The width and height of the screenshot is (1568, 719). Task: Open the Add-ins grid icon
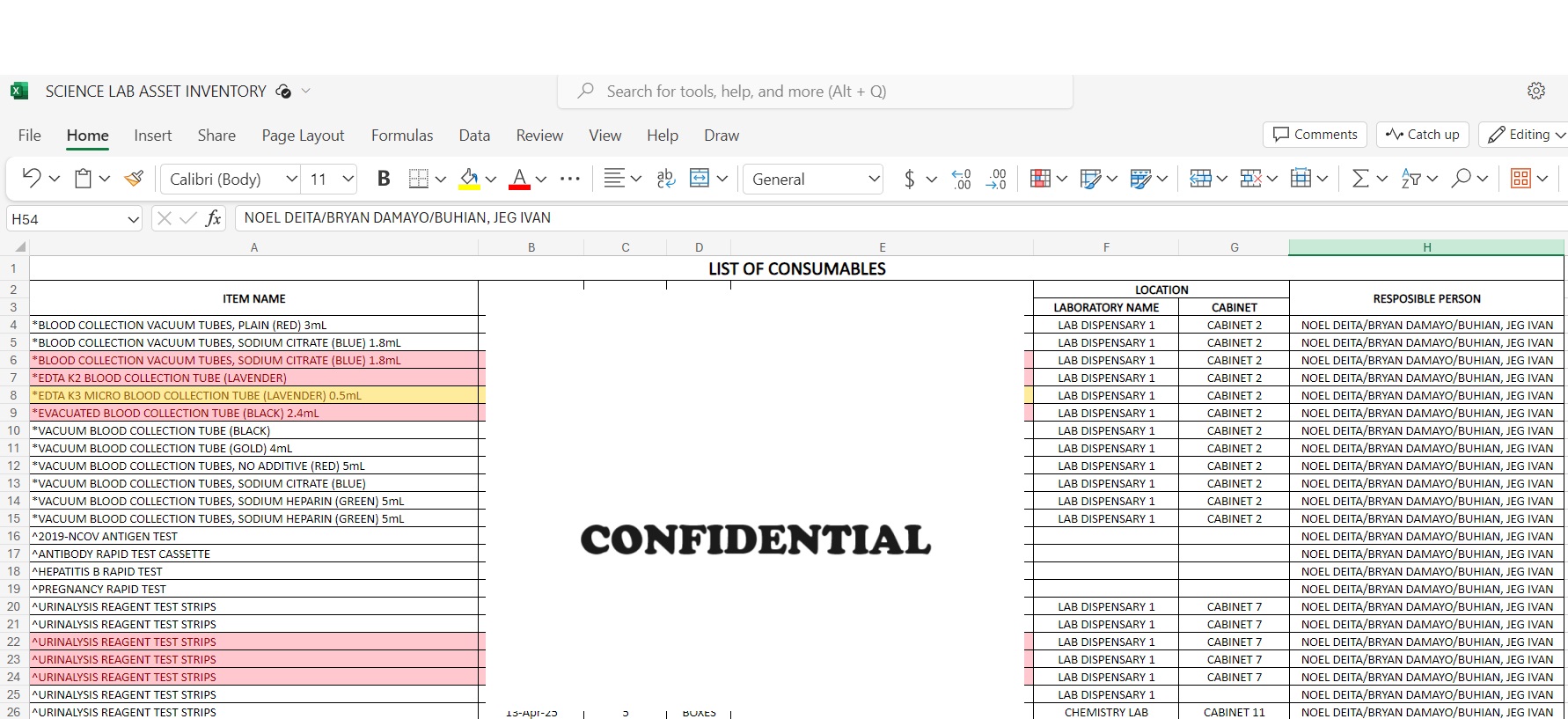coord(1520,179)
